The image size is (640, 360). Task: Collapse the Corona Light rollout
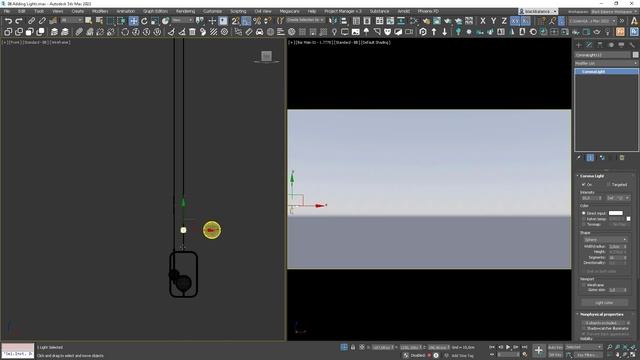point(592,176)
